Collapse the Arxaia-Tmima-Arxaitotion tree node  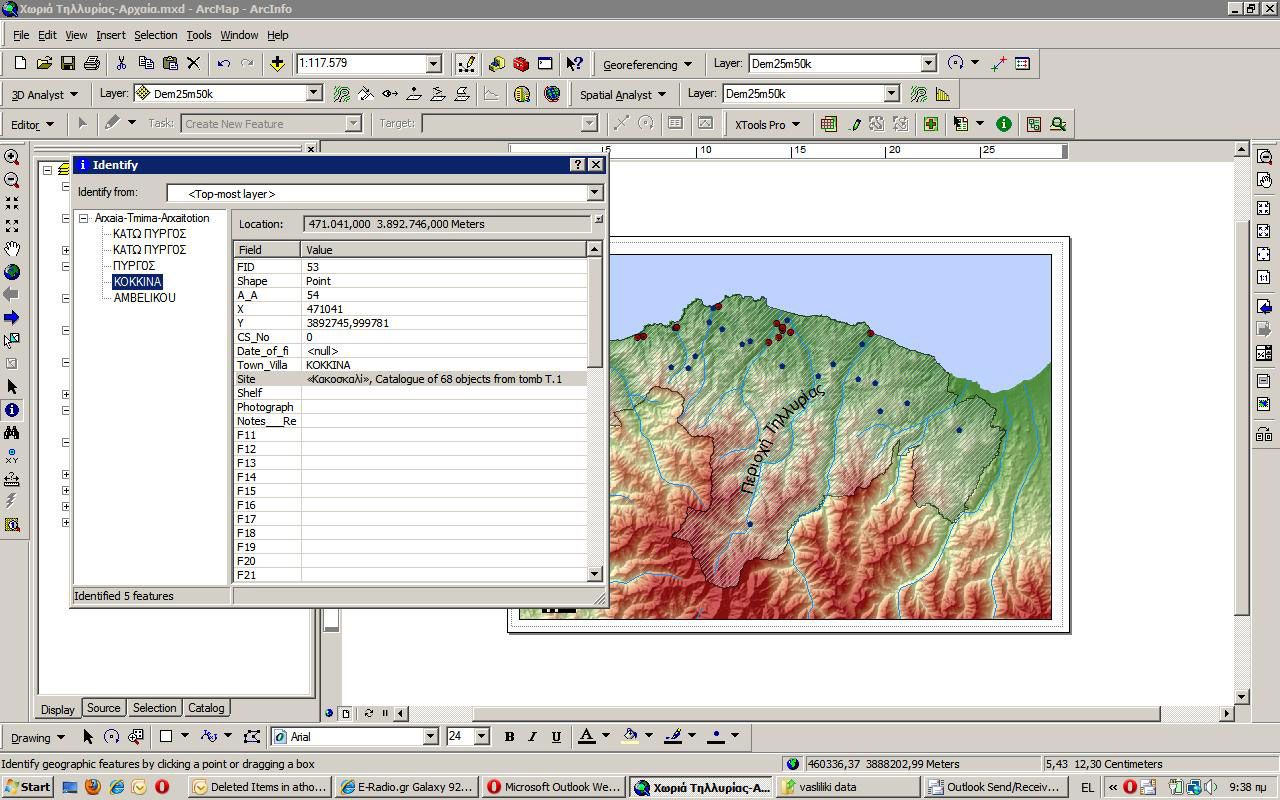pyautogui.click(x=84, y=218)
